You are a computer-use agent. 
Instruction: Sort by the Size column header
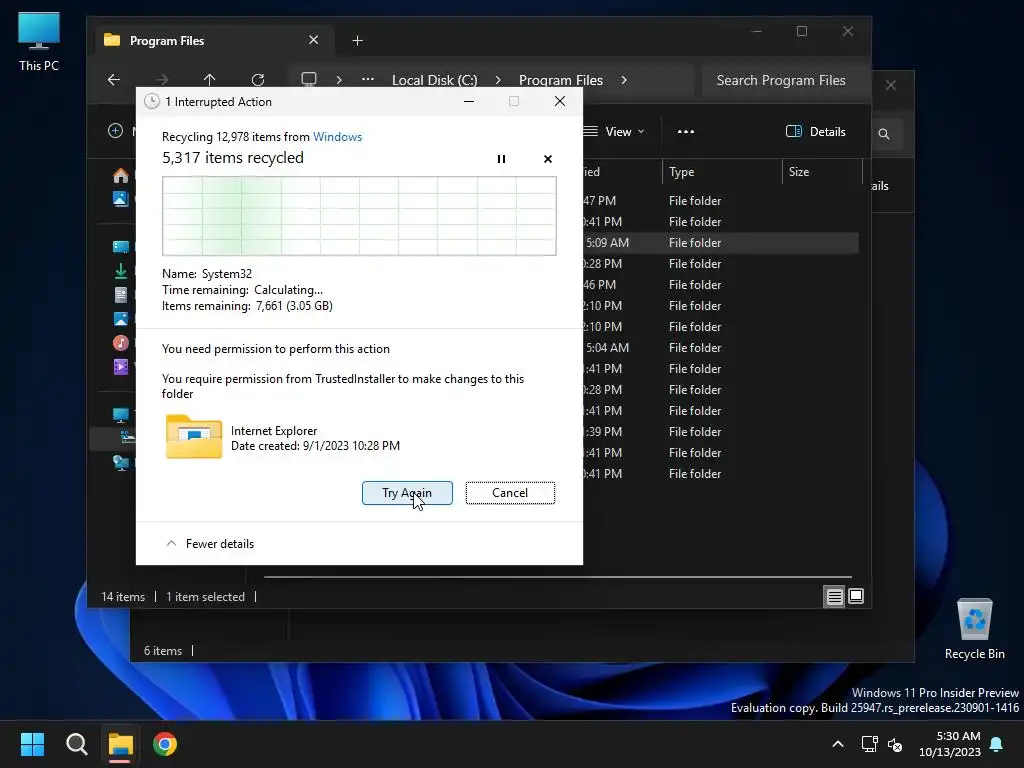pos(822,172)
